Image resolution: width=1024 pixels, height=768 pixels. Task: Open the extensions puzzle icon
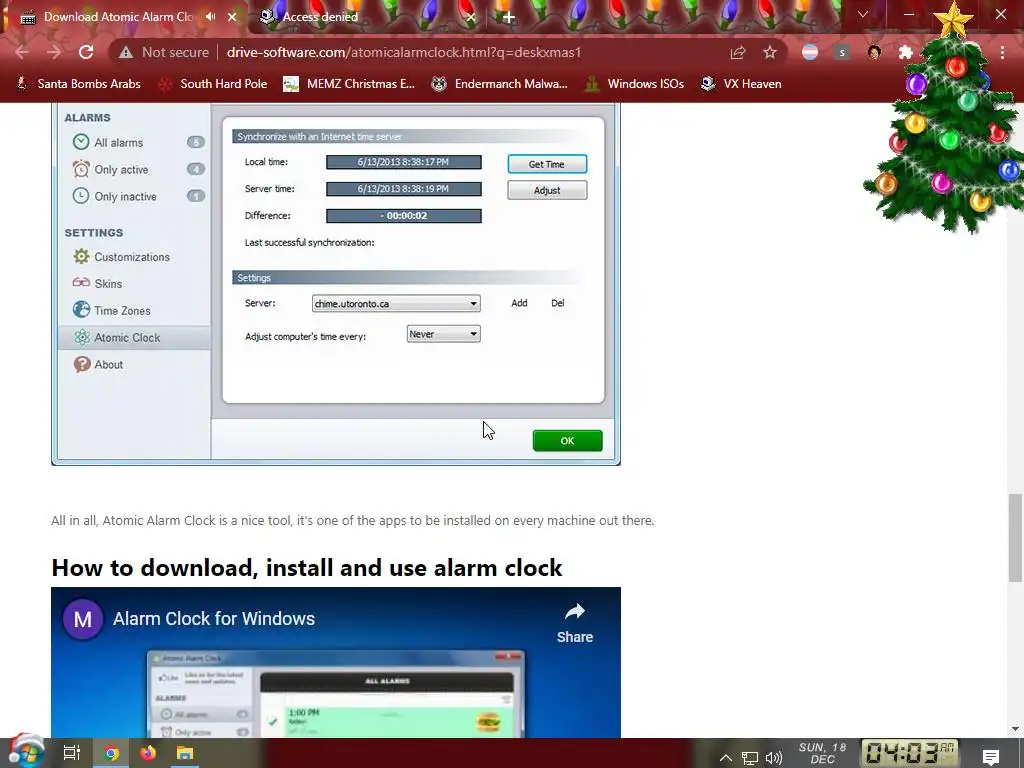click(906, 52)
